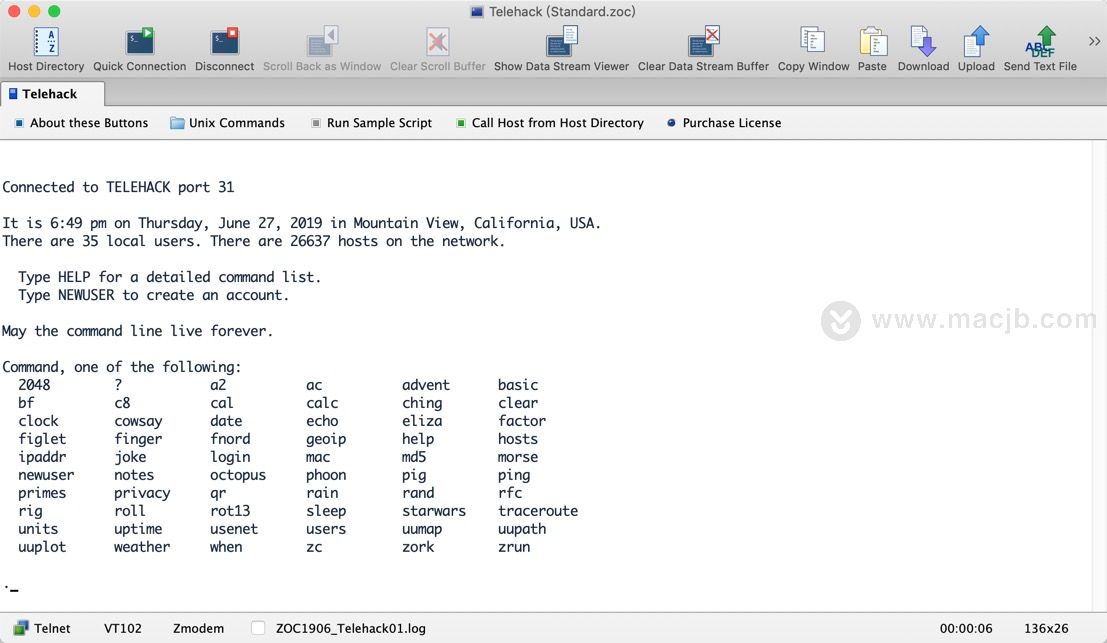Click the terminal prompt cursor line
The width and height of the screenshot is (1107, 643).
[11, 588]
